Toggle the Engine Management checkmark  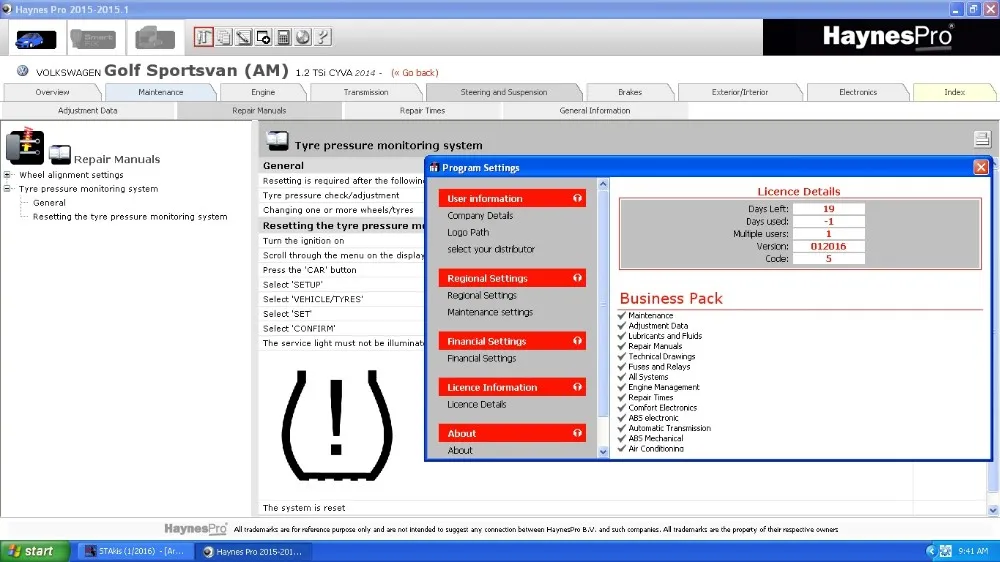[622, 387]
